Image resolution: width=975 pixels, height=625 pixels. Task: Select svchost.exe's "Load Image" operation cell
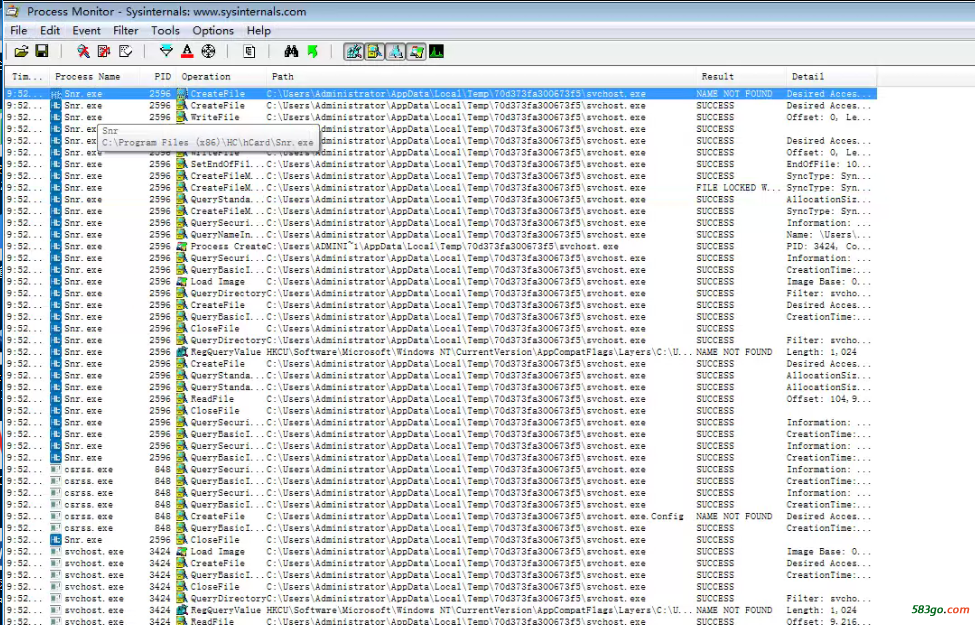pyautogui.click(x=217, y=552)
